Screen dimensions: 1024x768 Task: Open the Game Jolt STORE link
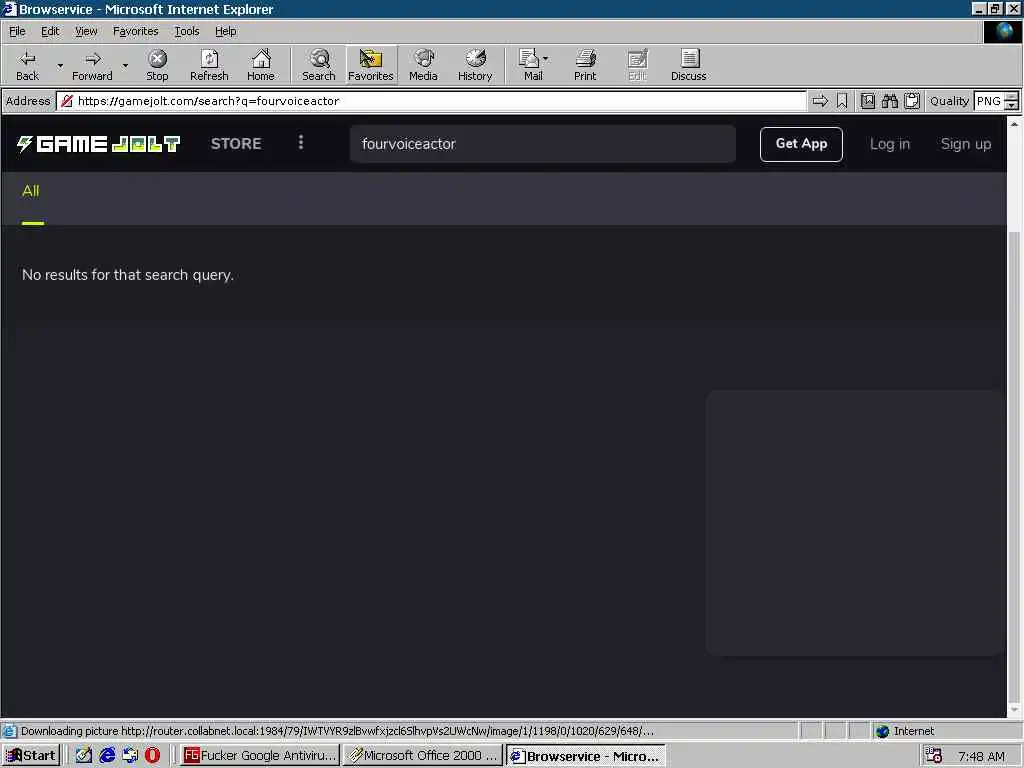pyautogui.click(x=236, y=144)
